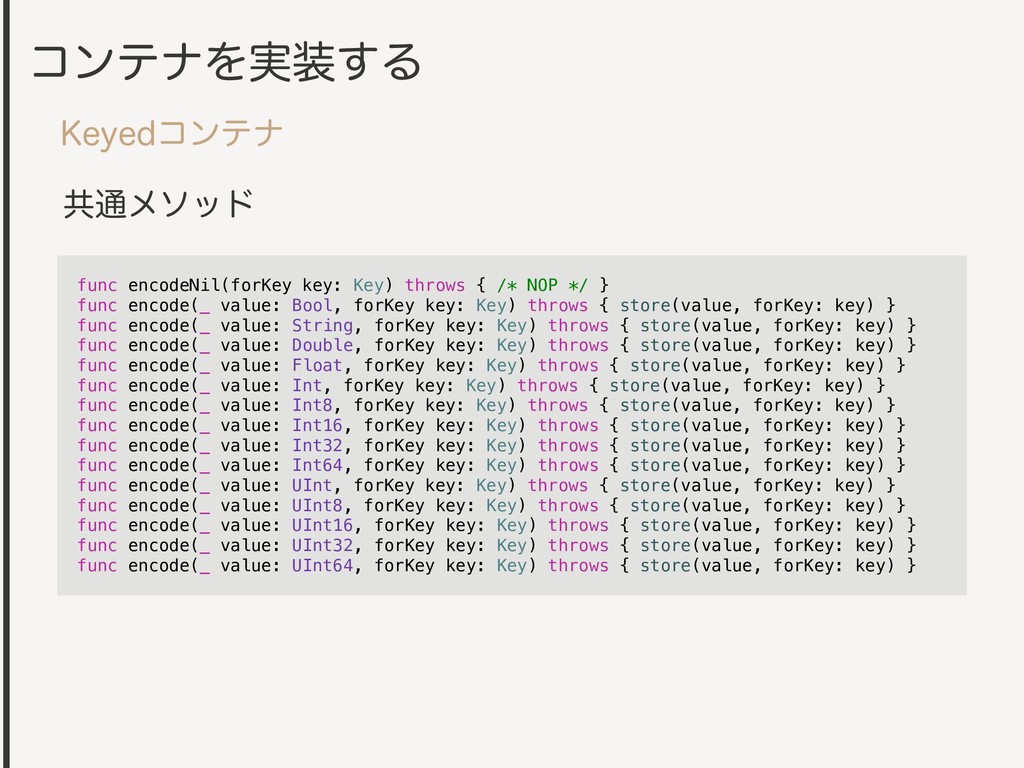This screenshot has height=768, width=1024.
Task: Select the Double type in code
Action: coord(322,345)
